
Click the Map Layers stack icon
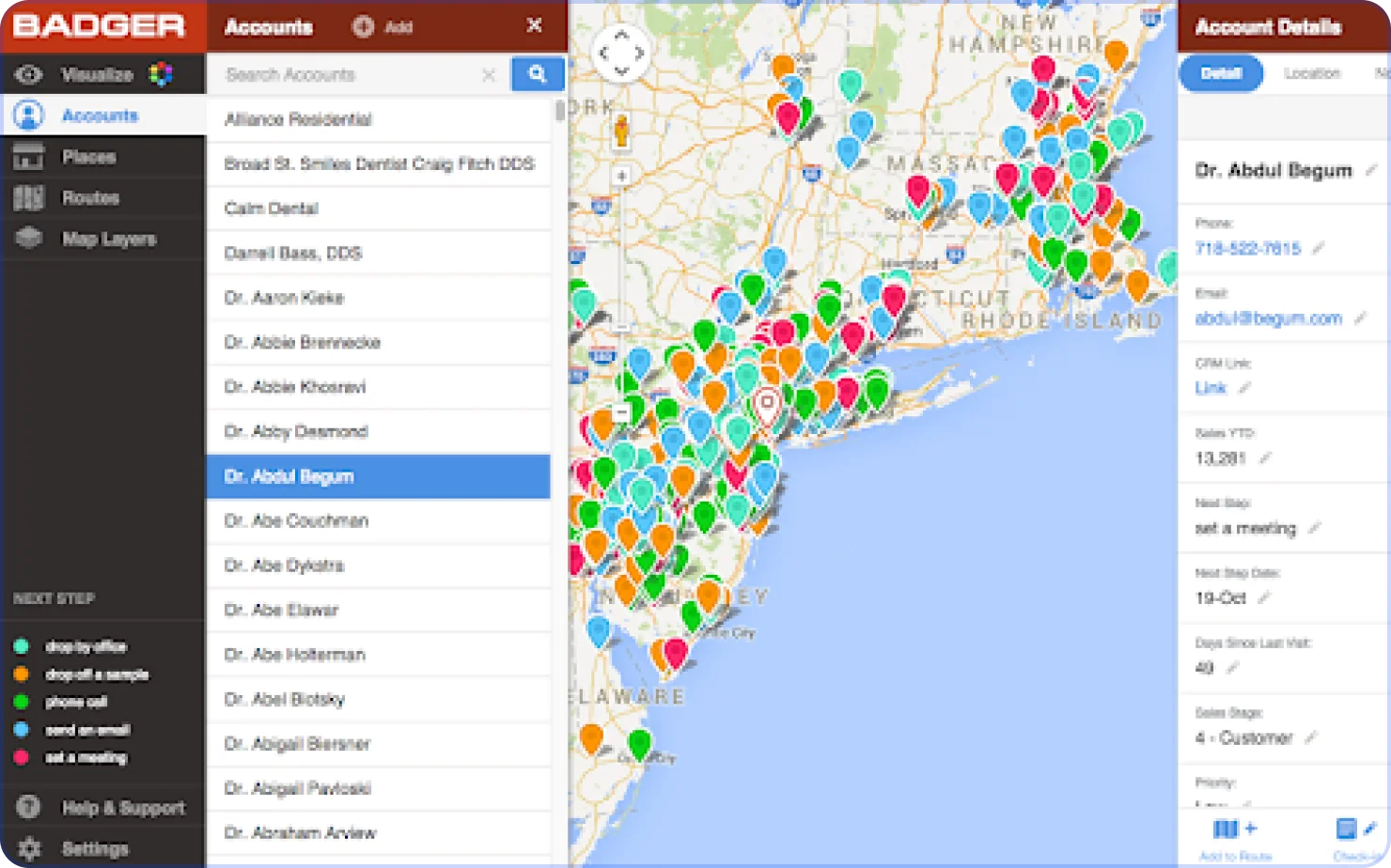[29, 239]
